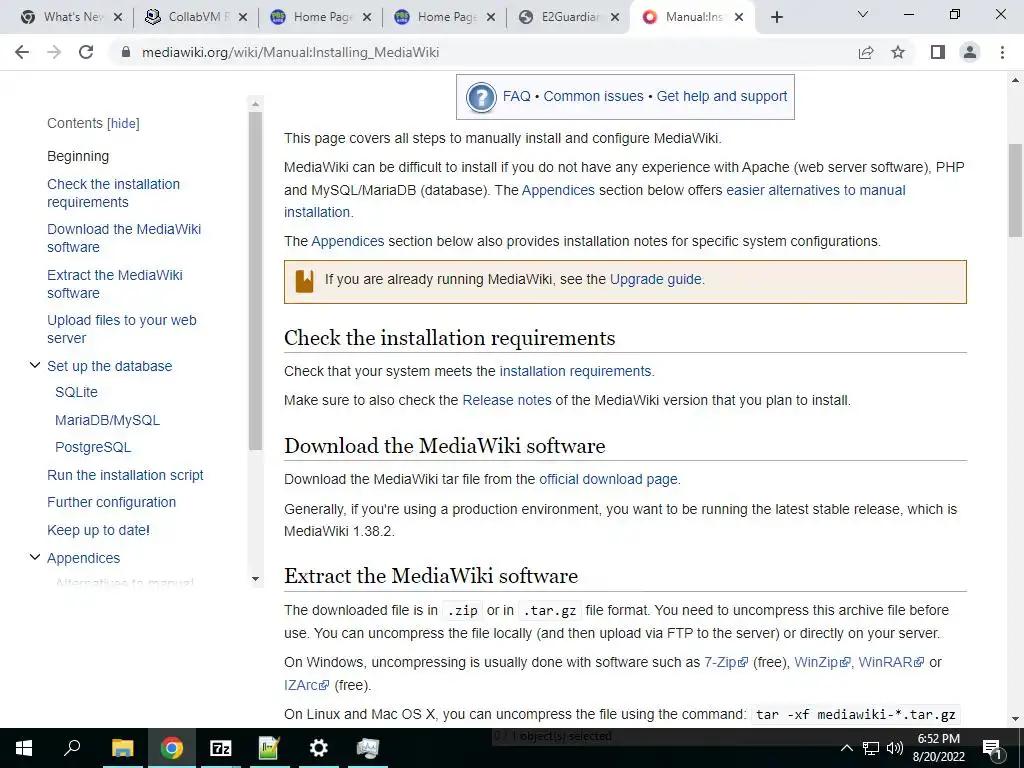
Task: Open the Release notes link
Action: click(x=507, y=400)
